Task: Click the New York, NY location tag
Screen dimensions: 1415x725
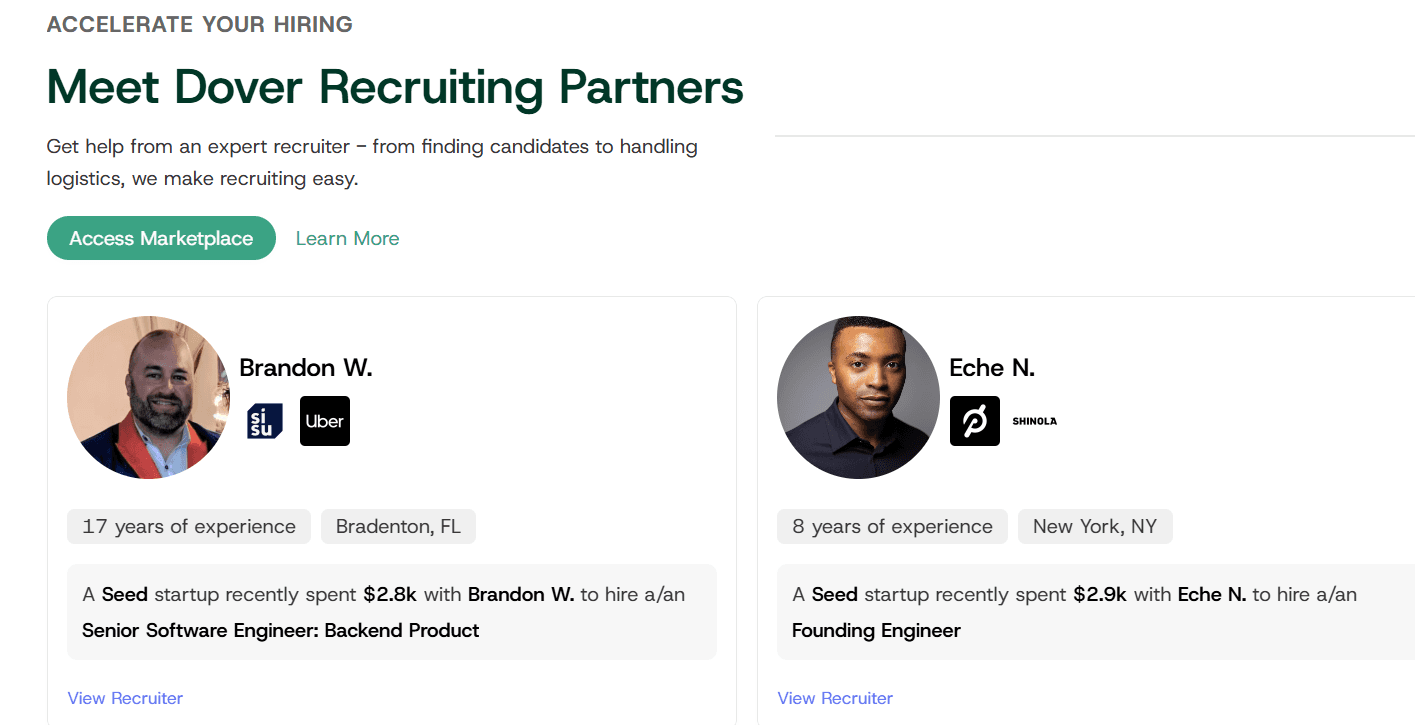Action: 1094,527
